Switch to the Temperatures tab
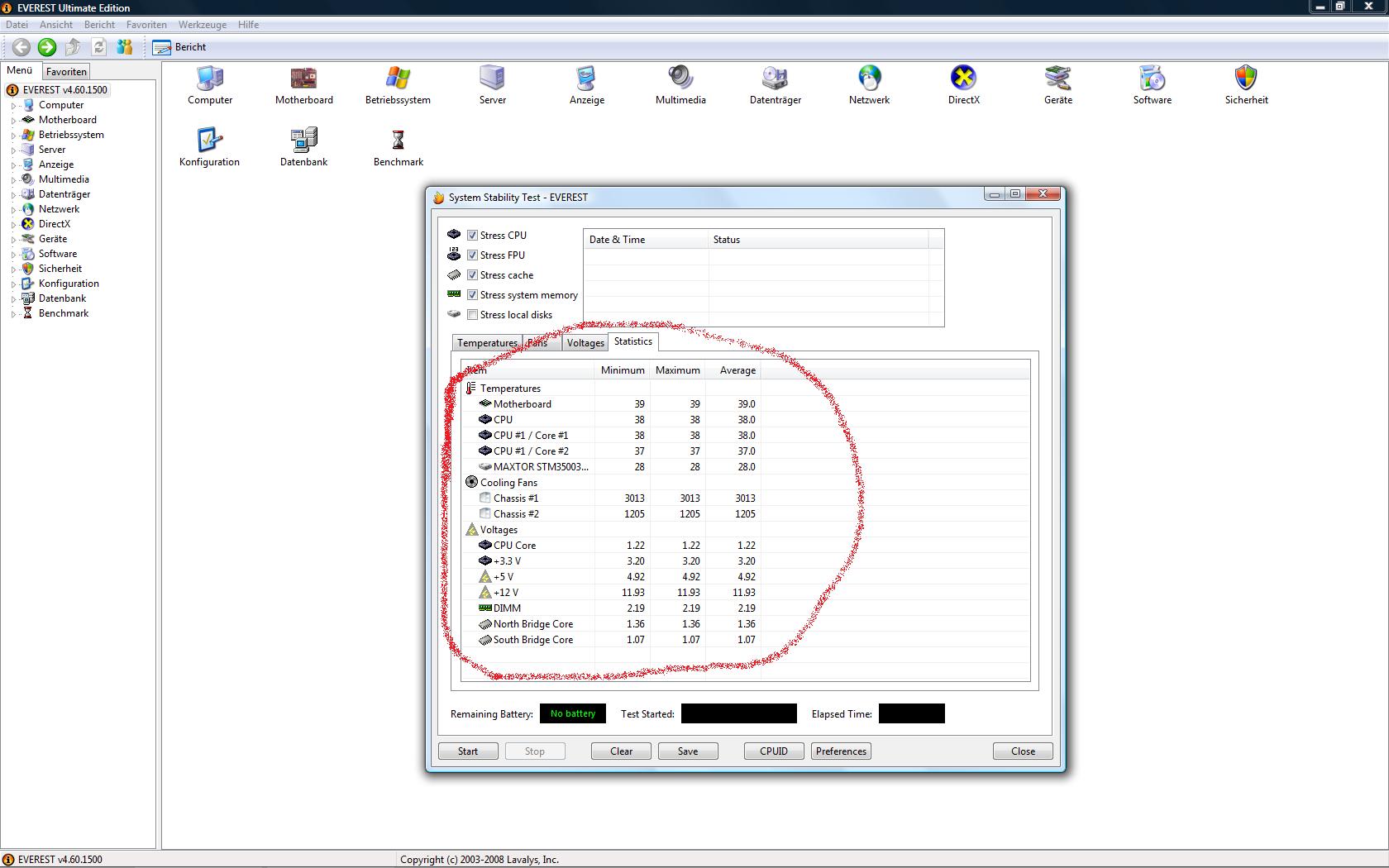 (487, 343)
